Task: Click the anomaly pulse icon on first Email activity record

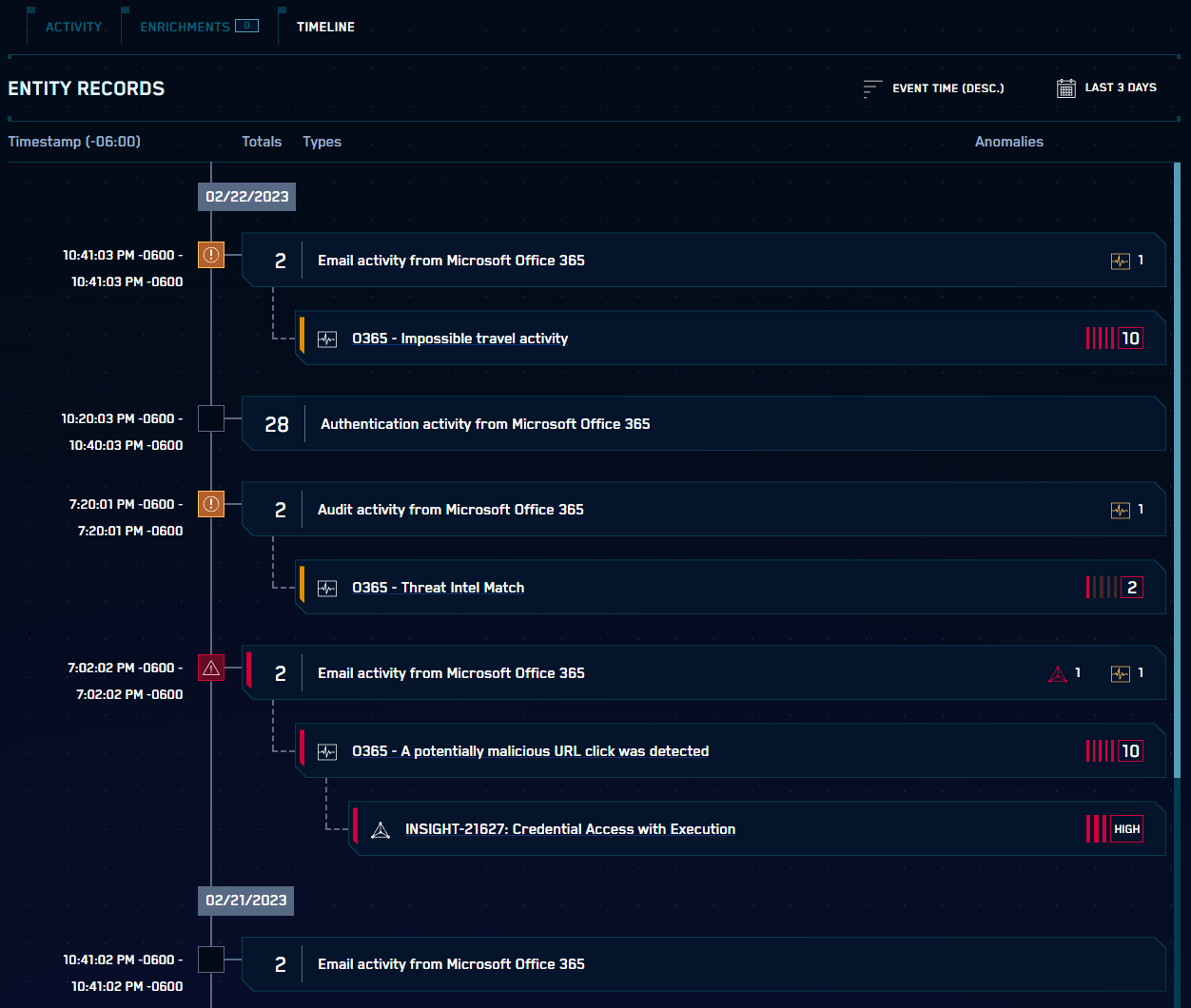Action: point(1122,260)
